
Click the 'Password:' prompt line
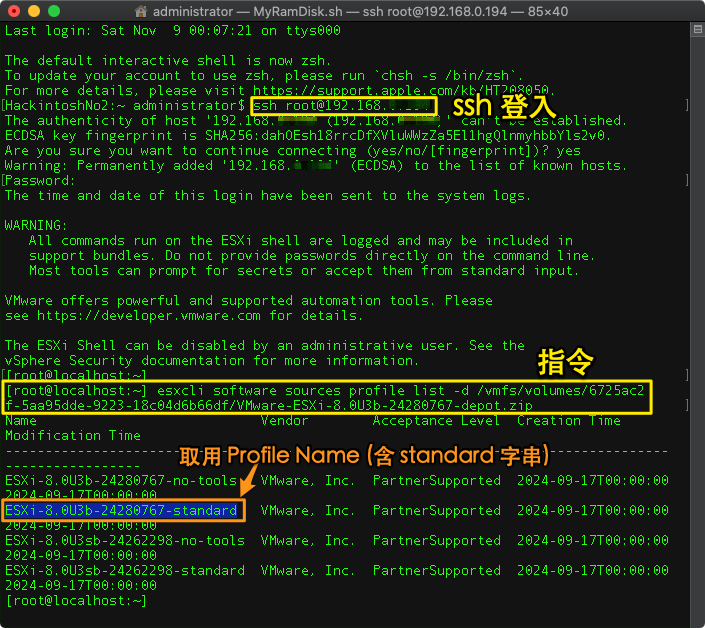pos(40,181)
